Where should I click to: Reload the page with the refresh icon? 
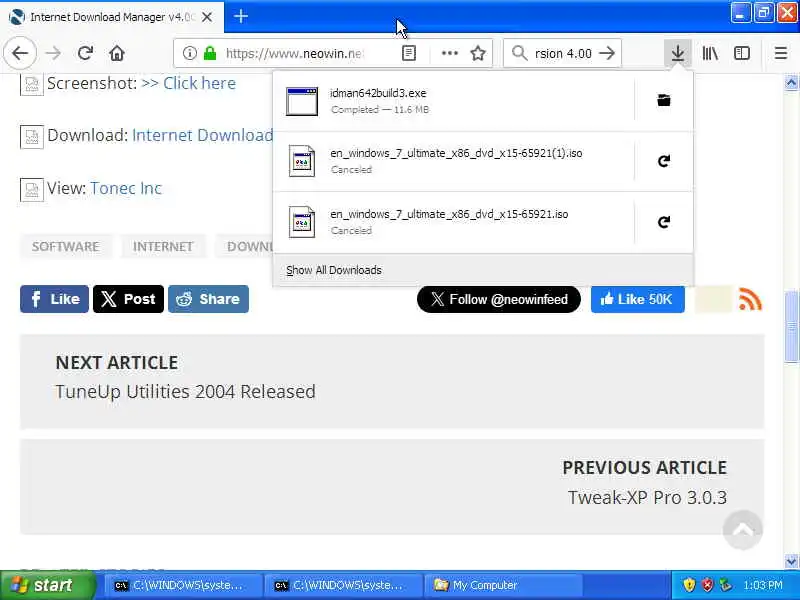click(85, 53)
